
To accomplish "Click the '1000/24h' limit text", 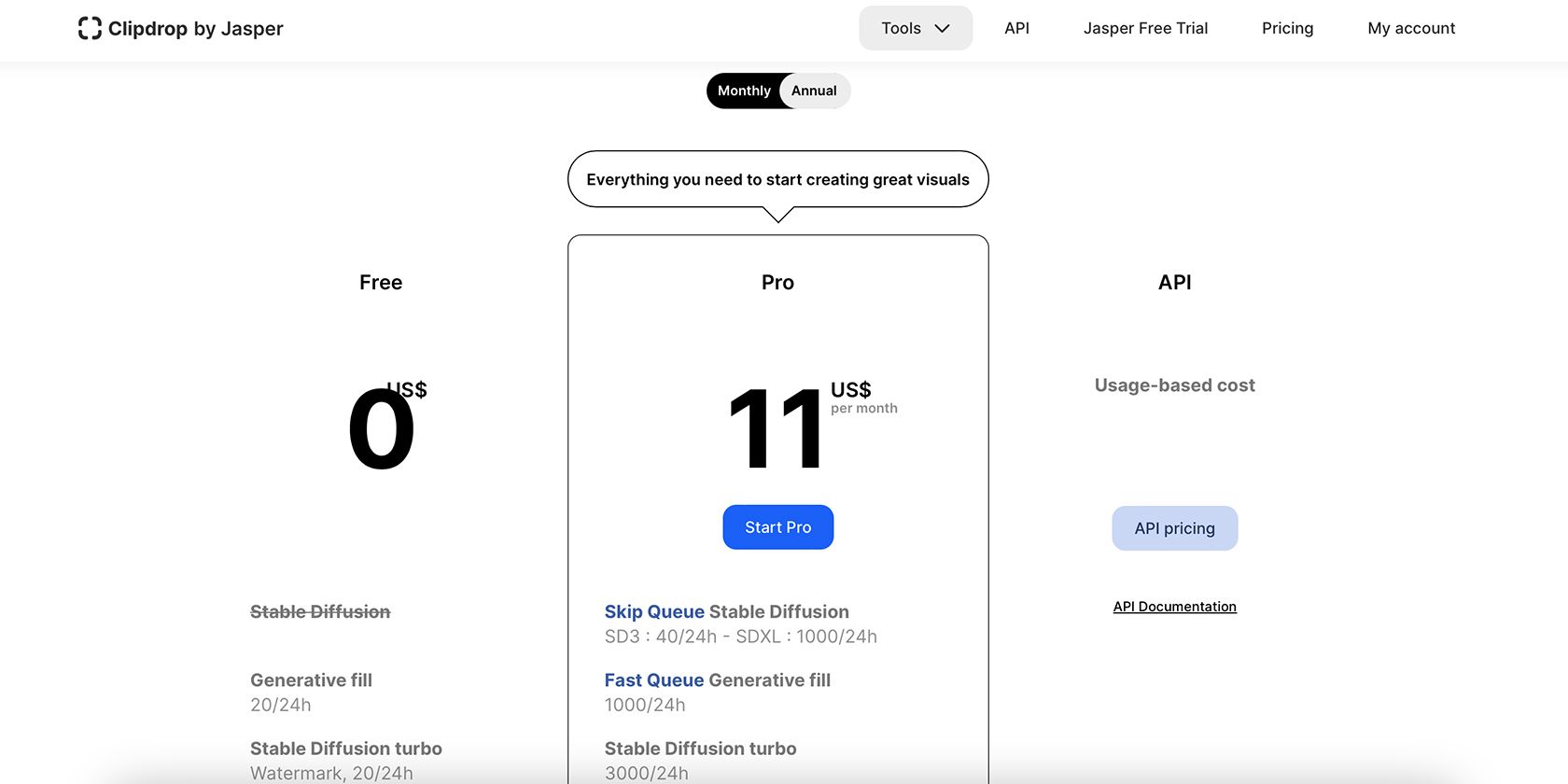I will pyautogui.click(x=645, y=706).
